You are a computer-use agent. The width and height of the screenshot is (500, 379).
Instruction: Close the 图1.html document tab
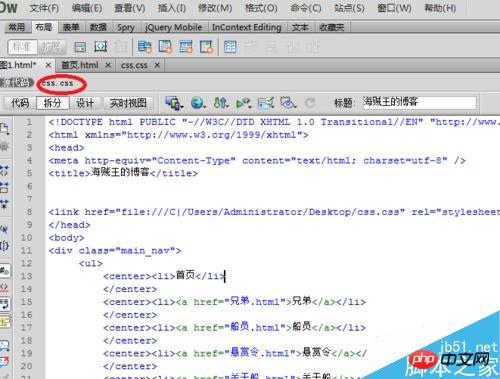pos(48,65)
